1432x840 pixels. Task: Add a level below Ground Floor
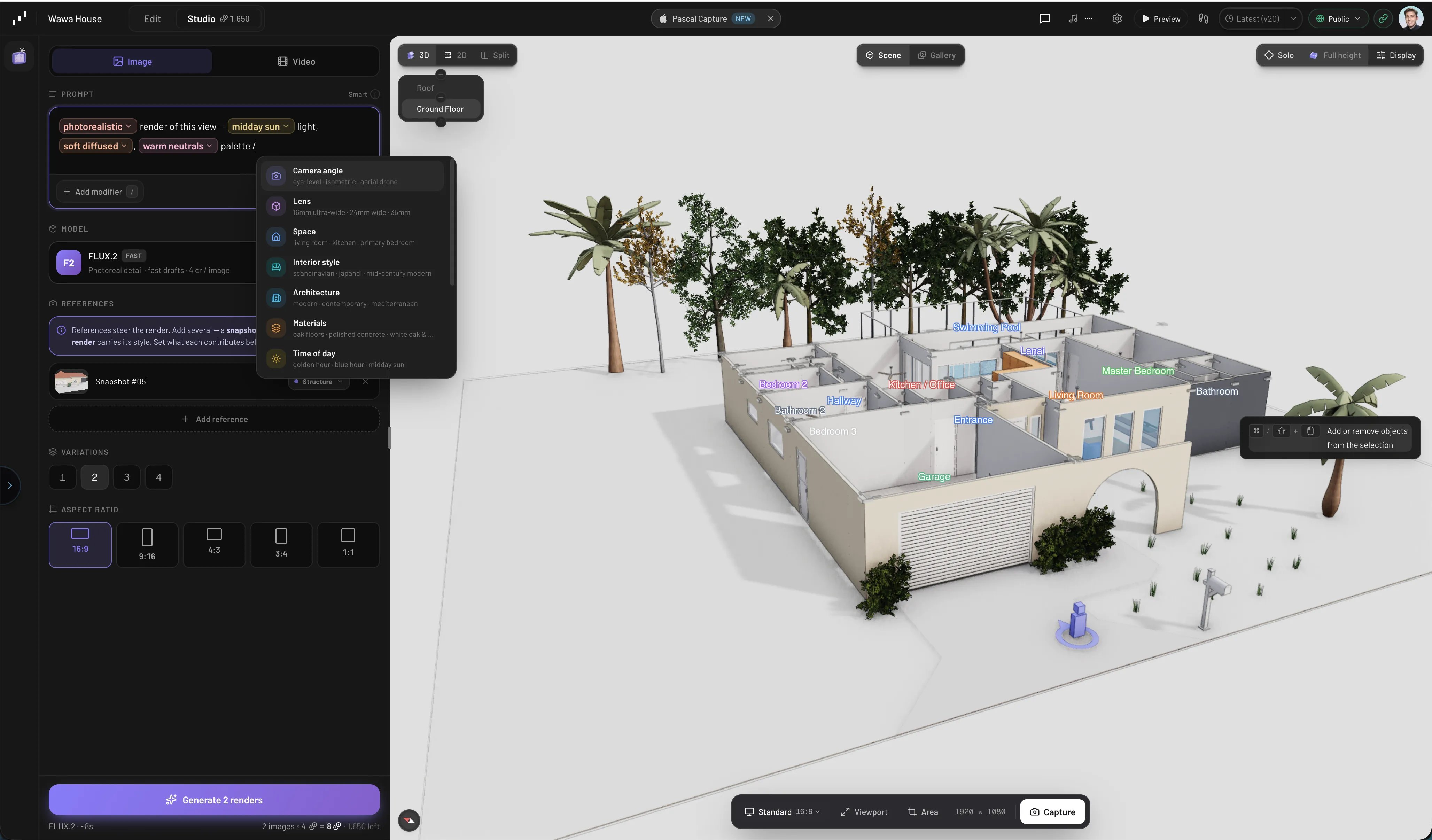[441, 122]
